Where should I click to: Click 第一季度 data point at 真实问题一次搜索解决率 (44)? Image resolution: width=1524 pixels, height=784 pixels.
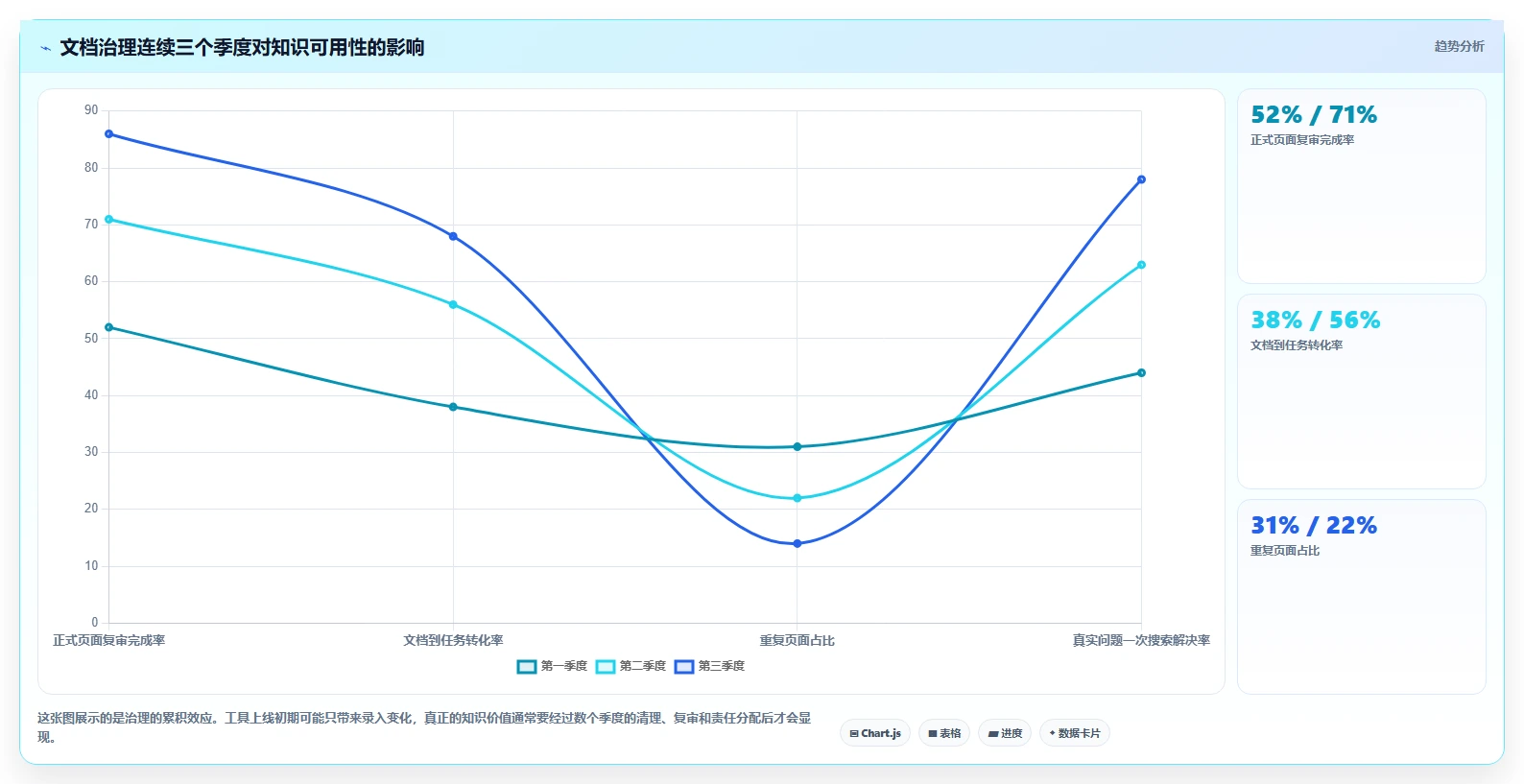point(1141,372)
